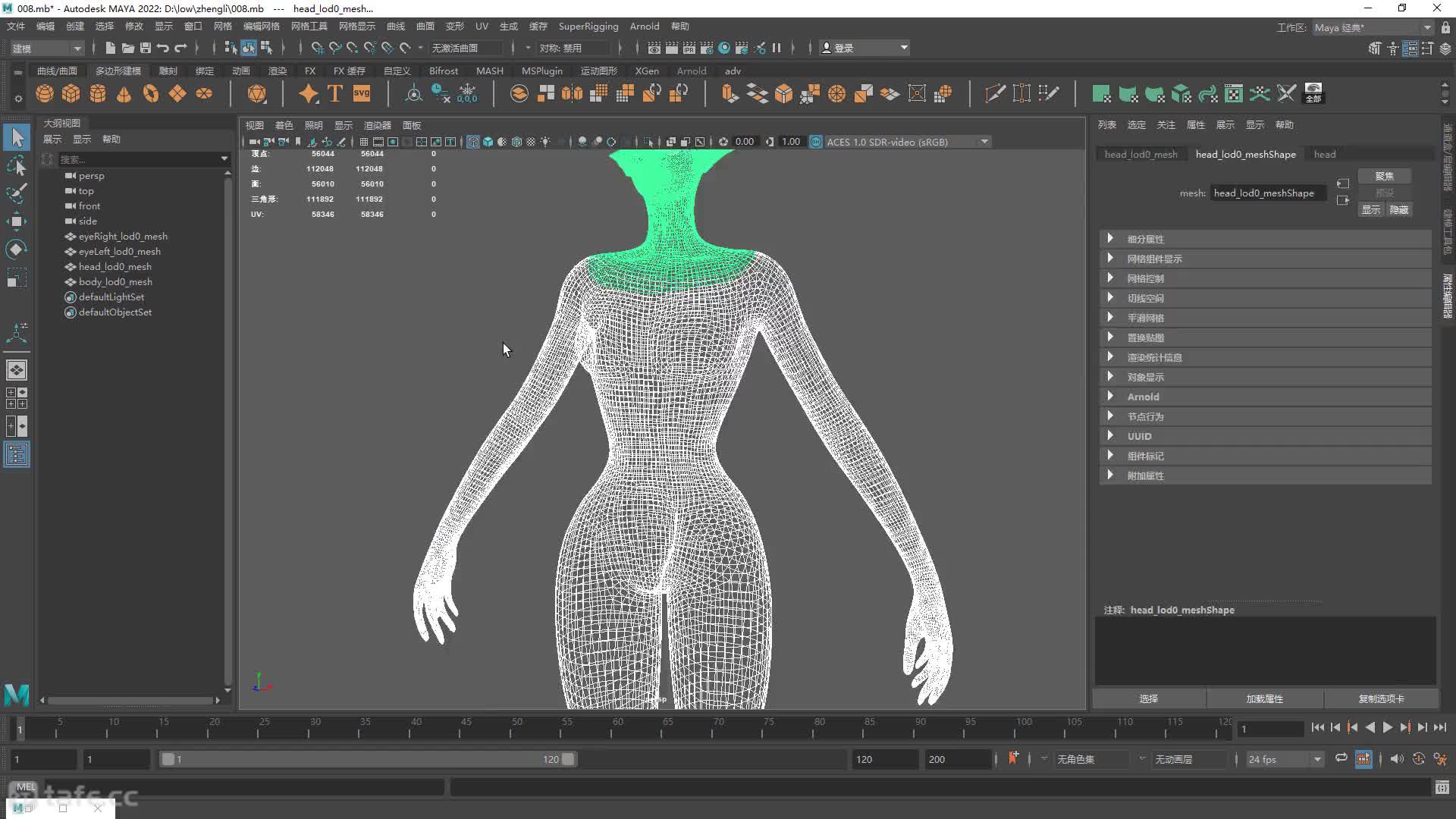Click the SVG import shelf icon
The image size is (1456, 819).
pos(362,93)
